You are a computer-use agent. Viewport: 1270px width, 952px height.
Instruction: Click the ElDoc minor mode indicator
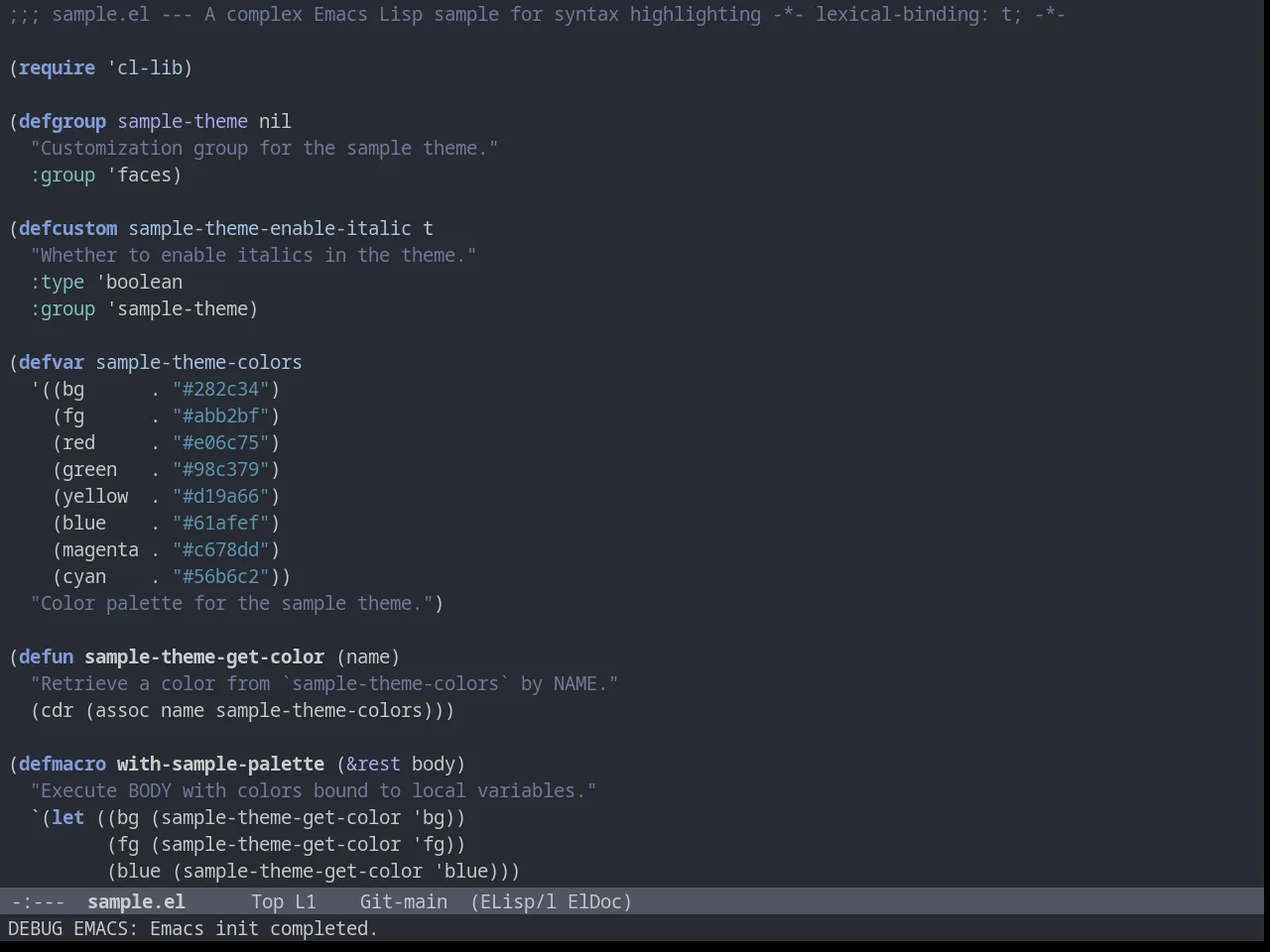point(599,901)
